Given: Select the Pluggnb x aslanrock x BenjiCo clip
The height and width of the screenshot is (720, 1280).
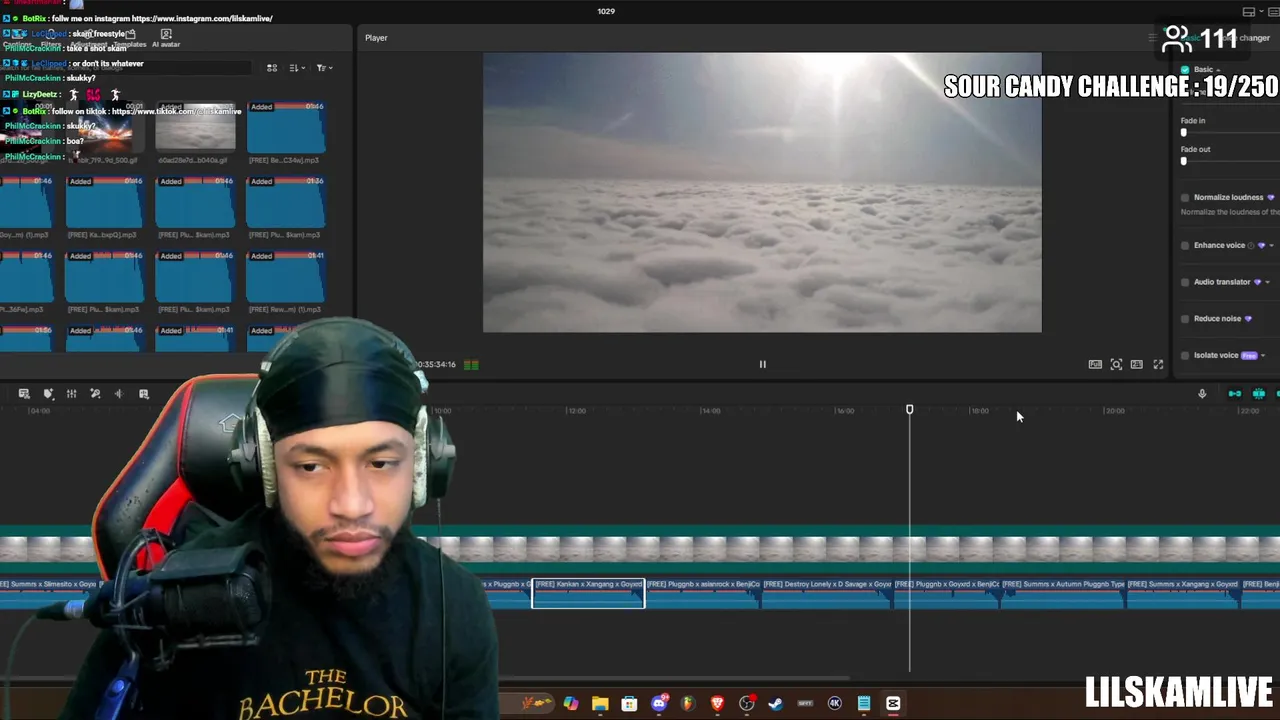Looking at the screenshot, I should pos(703,593).
